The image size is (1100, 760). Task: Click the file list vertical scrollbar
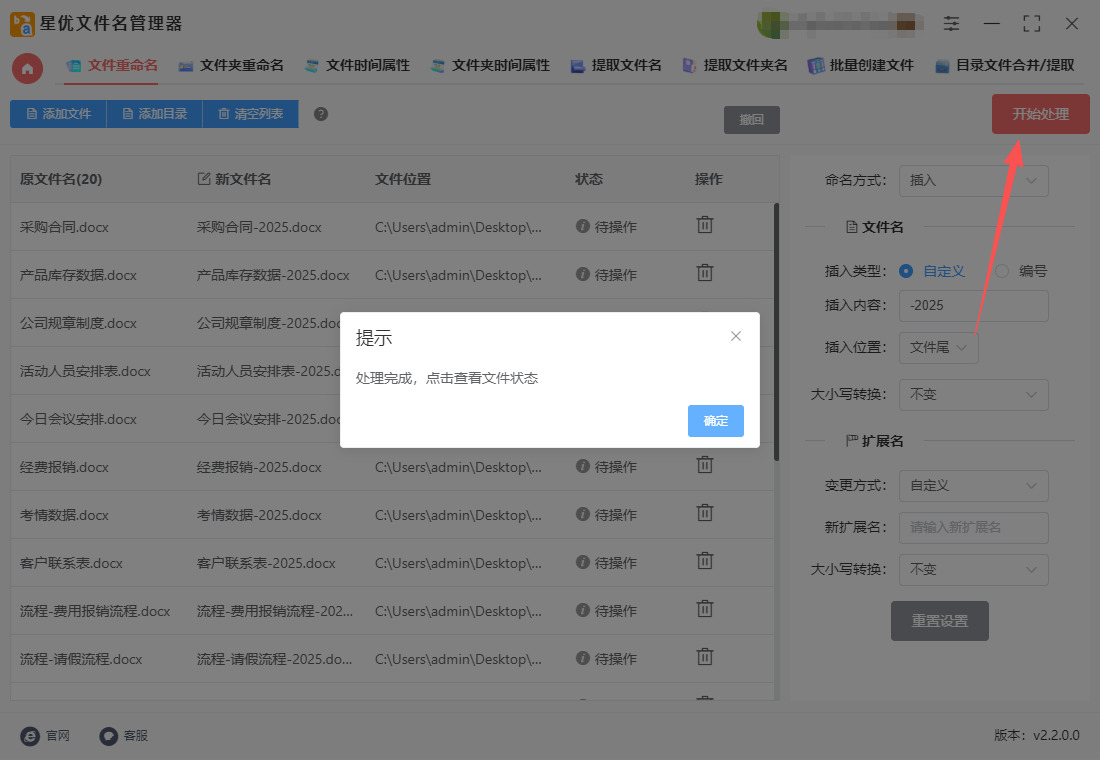pos(776,330)
